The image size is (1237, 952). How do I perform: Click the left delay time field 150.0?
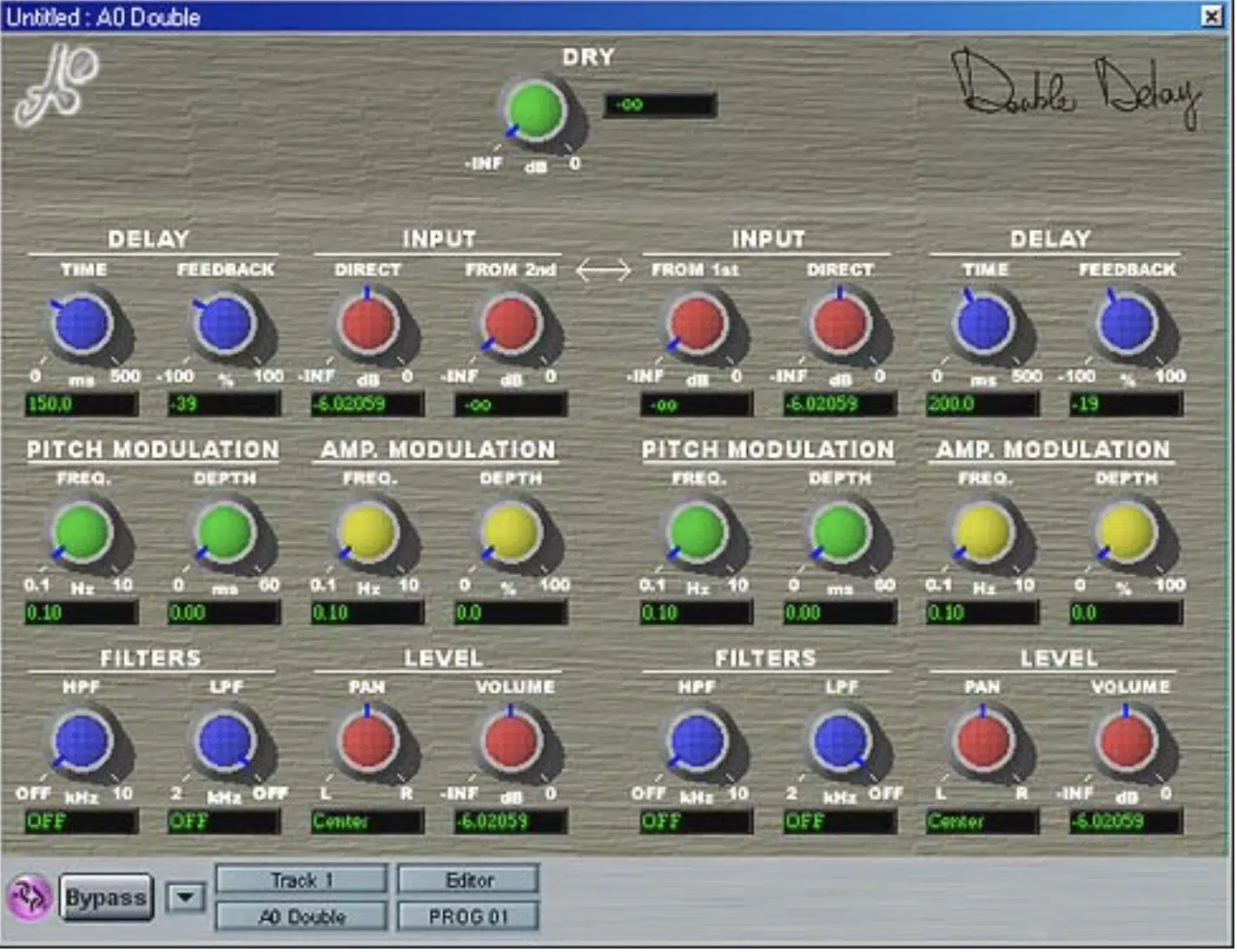point(82,404)
